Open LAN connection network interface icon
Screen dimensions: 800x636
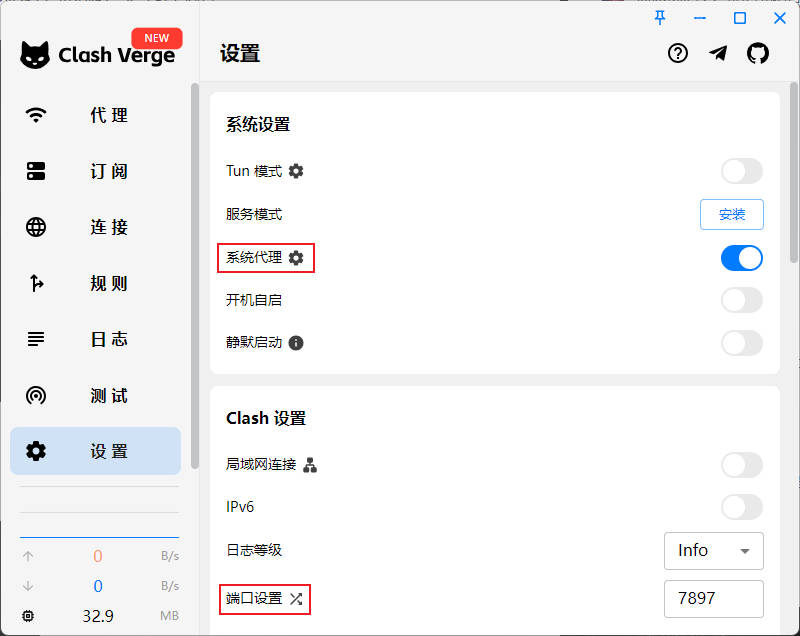pyautogui.click(x=310, y=465)
